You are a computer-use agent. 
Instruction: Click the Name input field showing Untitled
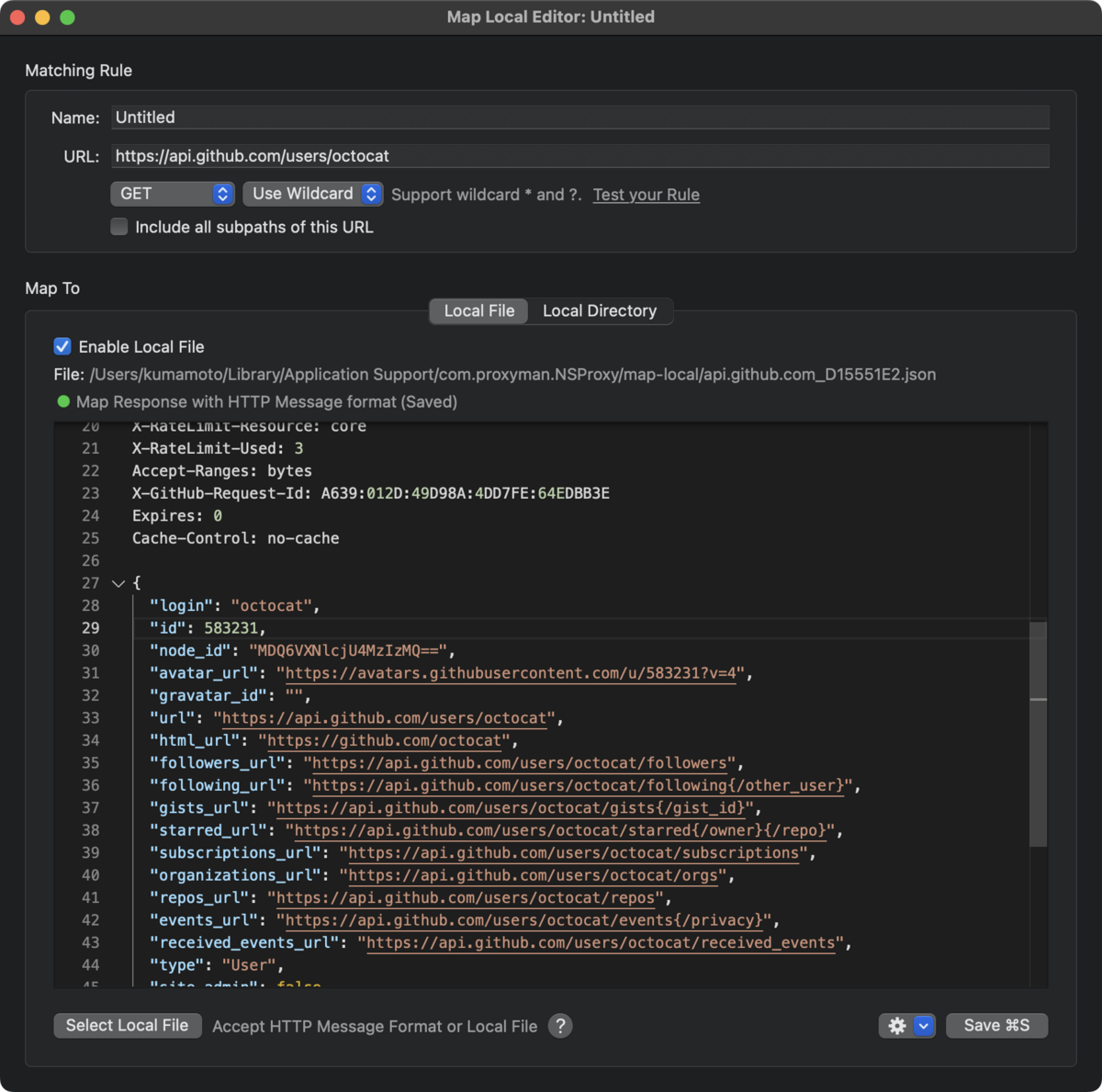579,117
